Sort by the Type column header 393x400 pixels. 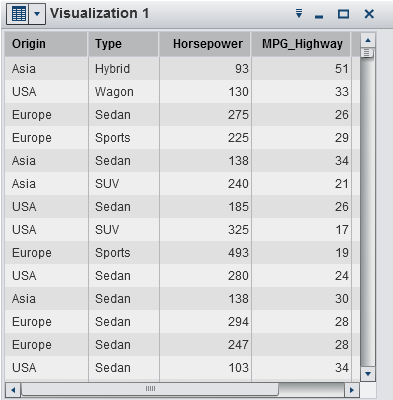[x=124, y=44]
